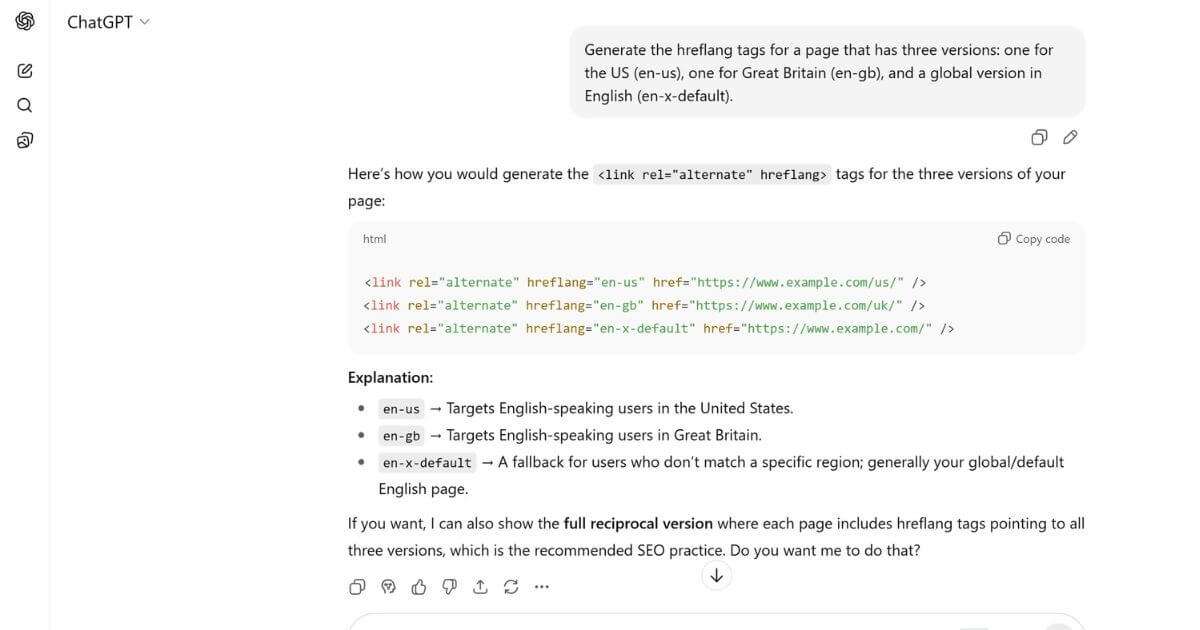Regenerate the response
1200x630 pixels.
[x=511, y=586]
